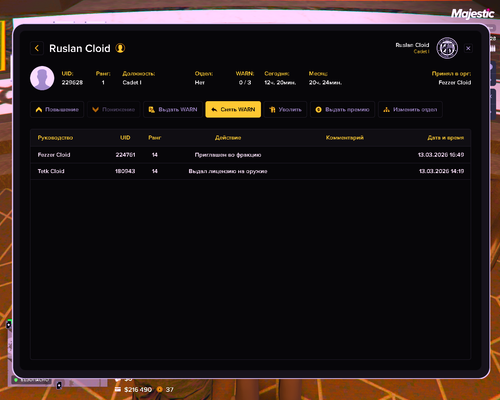Click the timestamp 13.03.2026 14:19
This screenshot has height=400, width=500.
tap(442, 171)
